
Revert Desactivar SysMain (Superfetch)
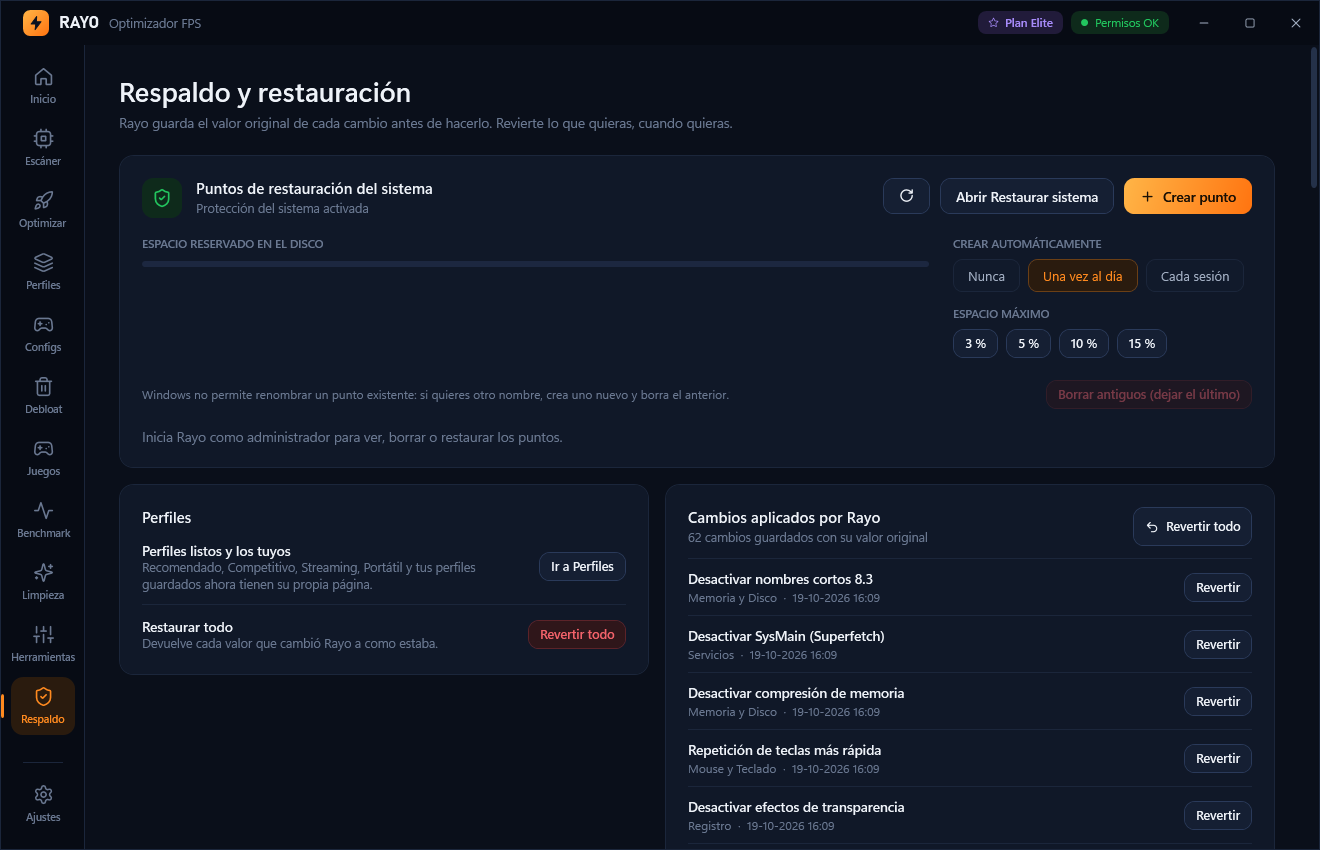pos(1218,644)
